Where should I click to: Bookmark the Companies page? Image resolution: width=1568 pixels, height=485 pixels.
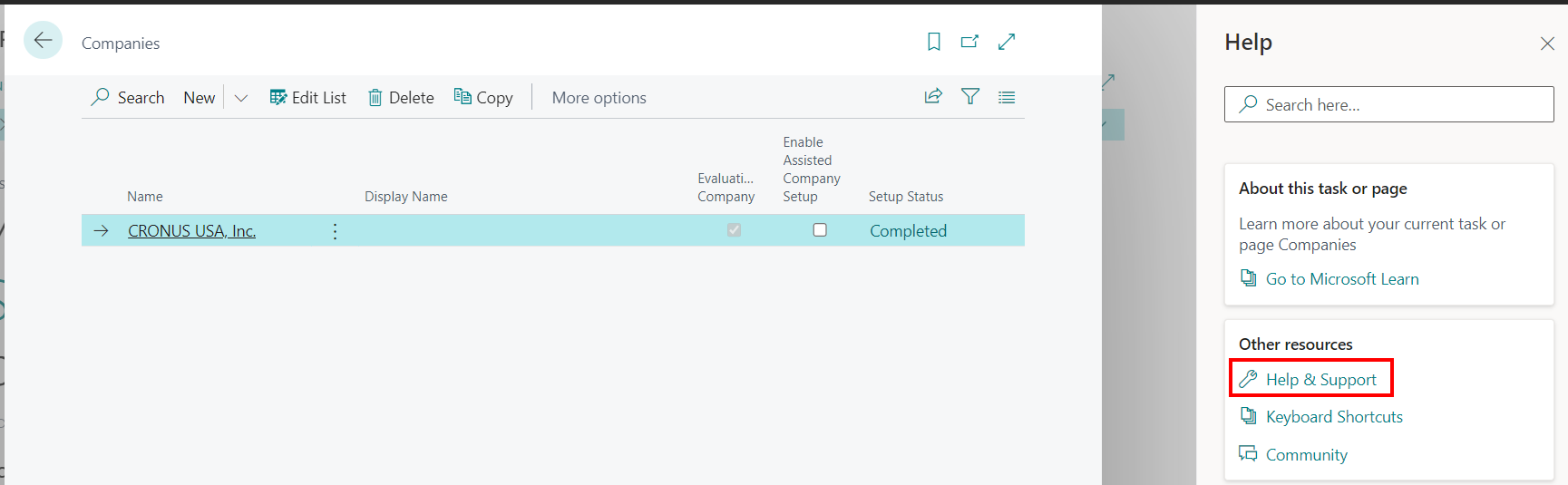(934, 42)
